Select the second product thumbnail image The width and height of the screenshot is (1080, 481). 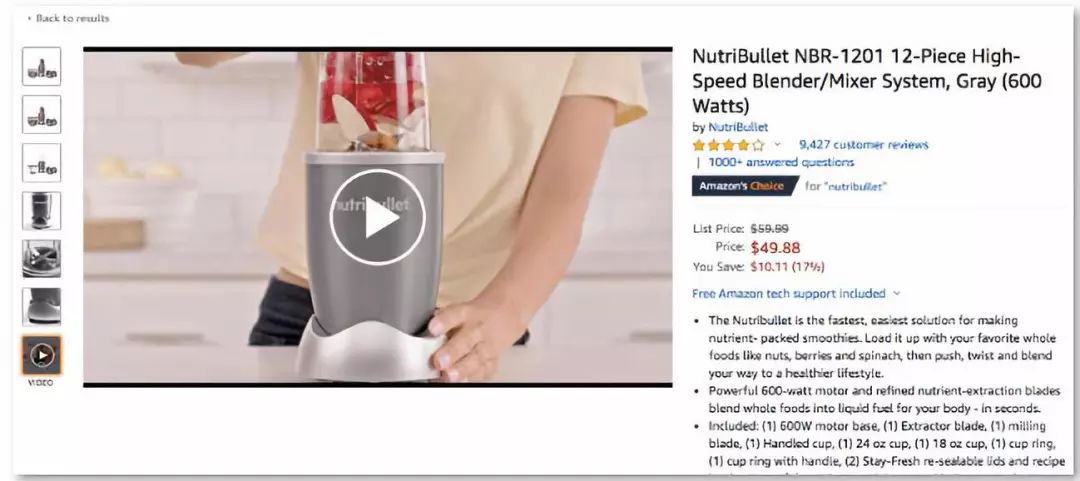pyautogui.click(x=41, y=114)
